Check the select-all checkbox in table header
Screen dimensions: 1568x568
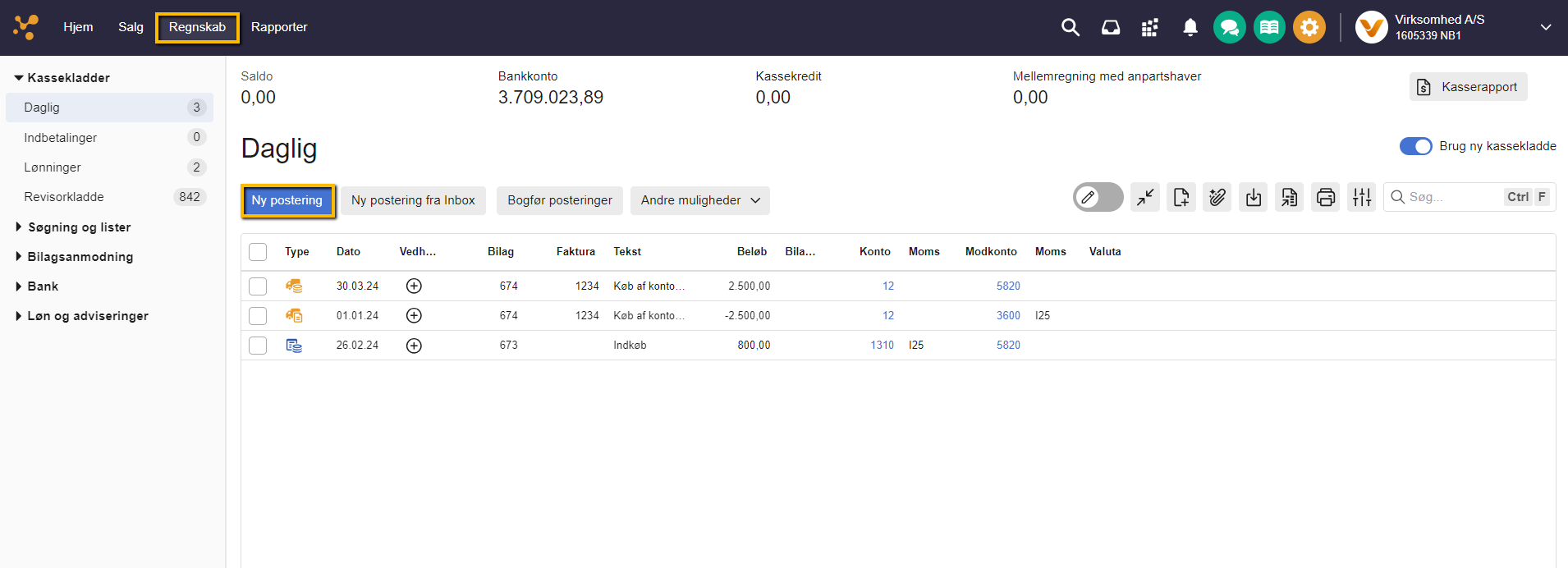coord(258,252)
